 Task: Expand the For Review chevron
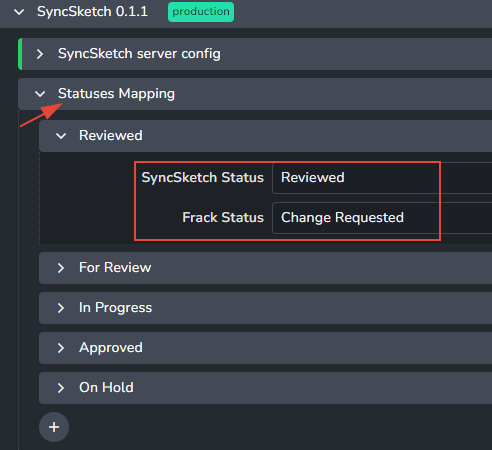(x=61, y=268)
